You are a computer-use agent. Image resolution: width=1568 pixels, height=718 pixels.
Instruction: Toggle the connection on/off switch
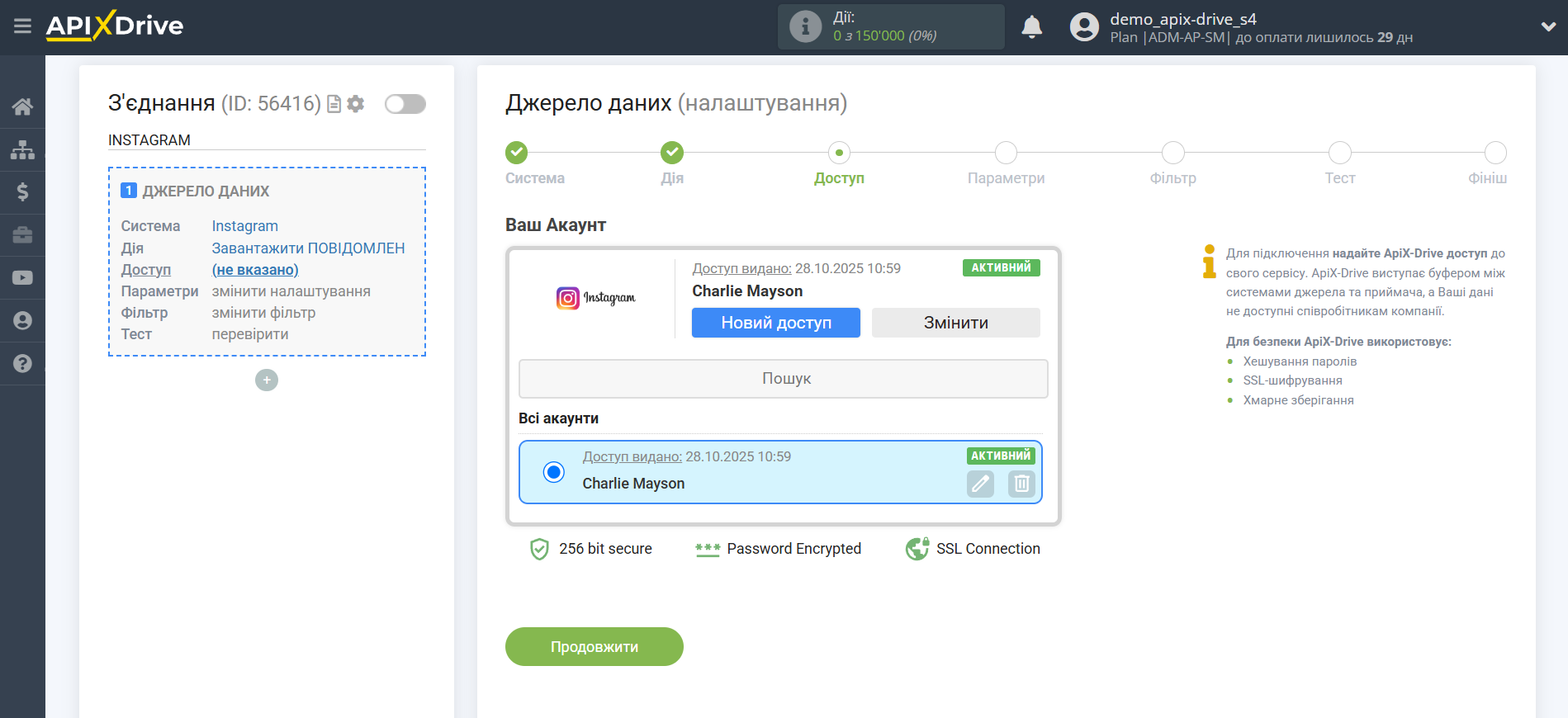[x=405, y=104]
